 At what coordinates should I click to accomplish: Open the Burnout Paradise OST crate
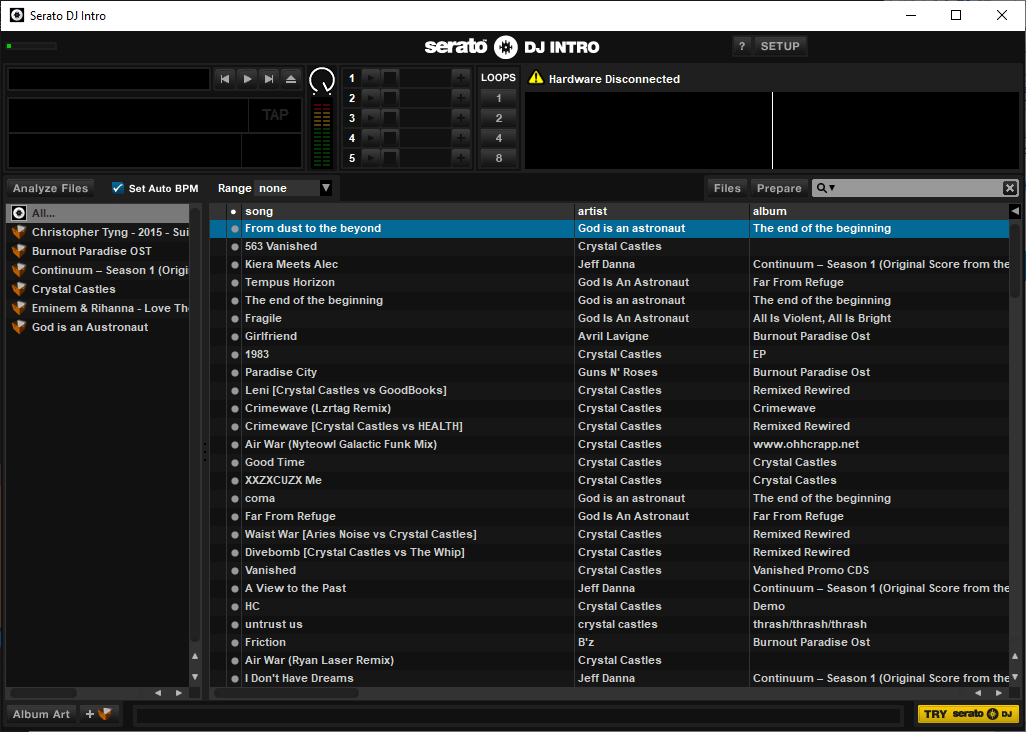click(x=97, y=251)
